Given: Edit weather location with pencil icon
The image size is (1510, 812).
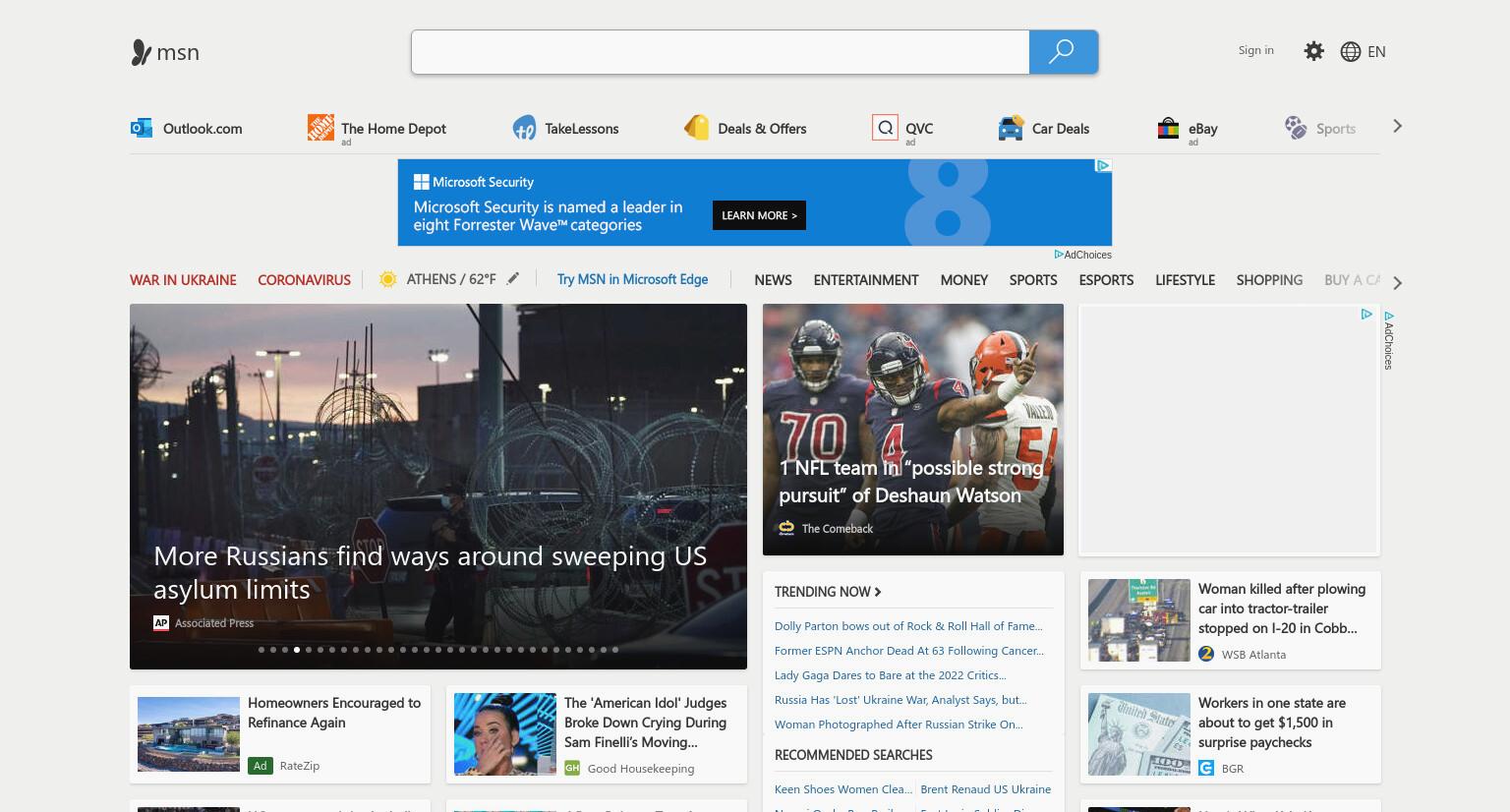Looking at the screenshot, I should coord(513,279).
